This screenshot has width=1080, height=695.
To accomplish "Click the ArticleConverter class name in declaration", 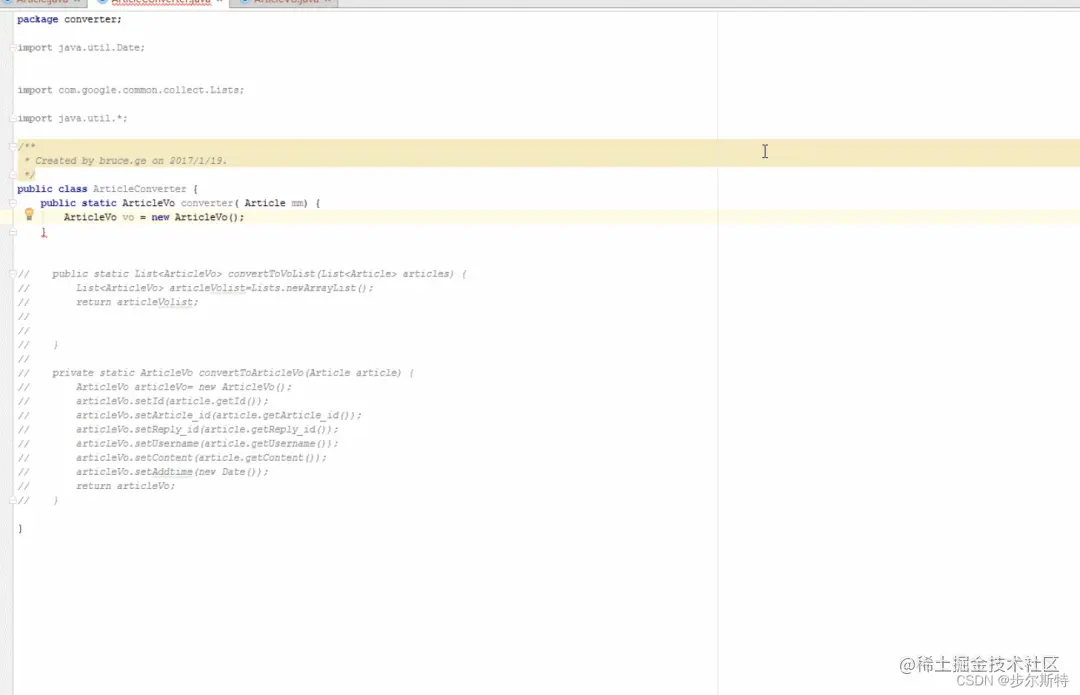I will (139, 189).
